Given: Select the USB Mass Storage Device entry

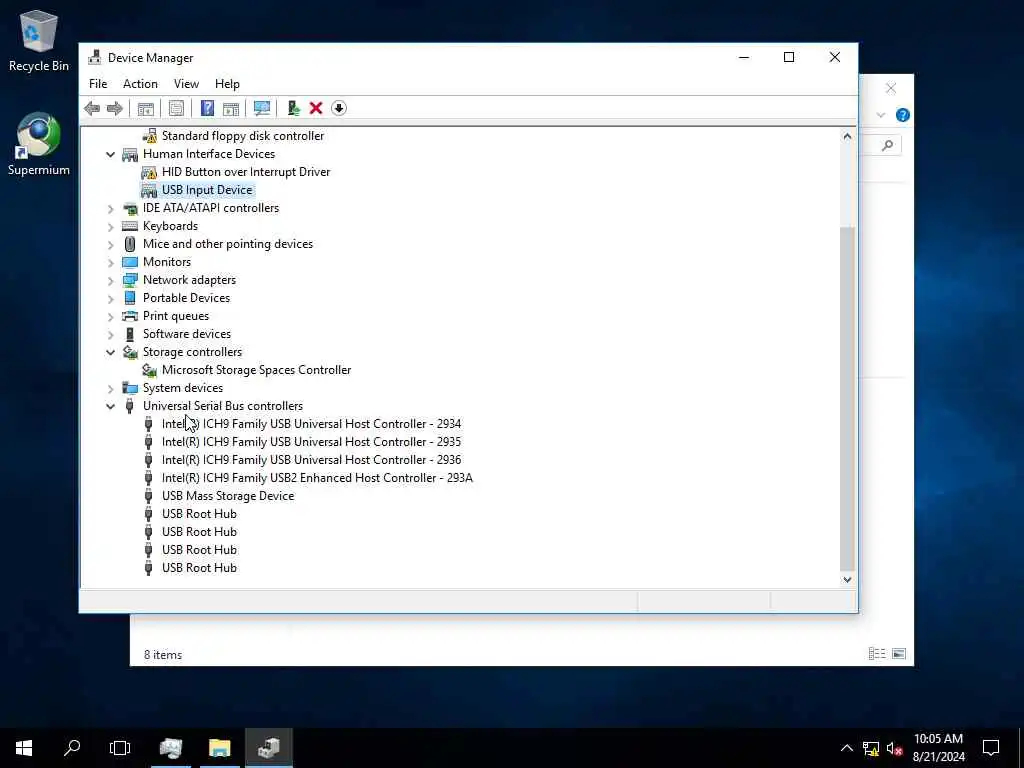Looking at the screenshot, I should [228, 496].
